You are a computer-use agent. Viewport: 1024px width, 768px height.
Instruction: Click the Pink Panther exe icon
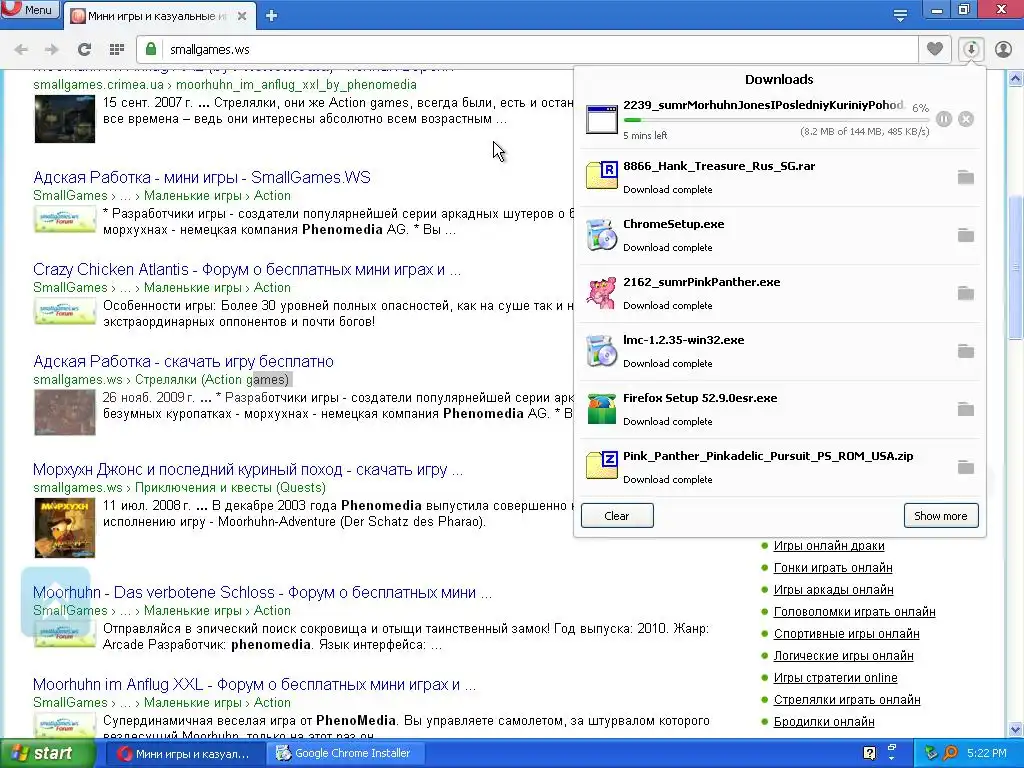pyautogui.click(x=601, y=293)
